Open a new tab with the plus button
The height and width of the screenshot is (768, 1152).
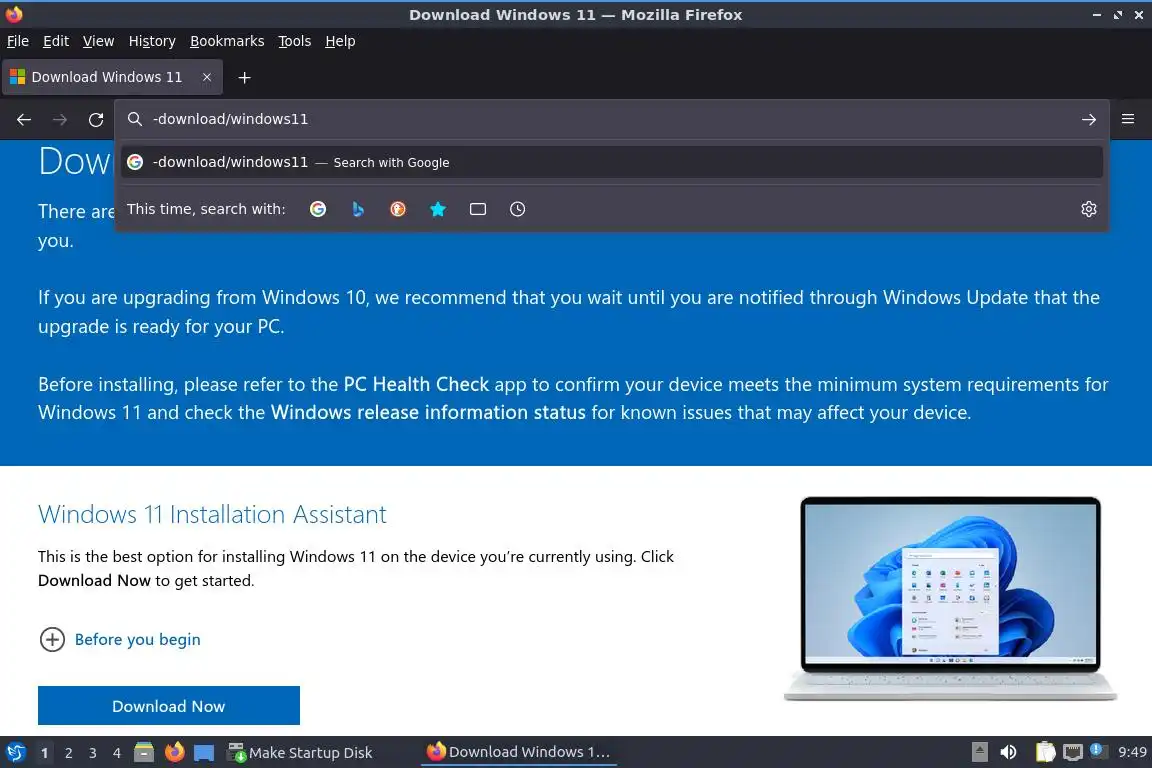[245, 78]
